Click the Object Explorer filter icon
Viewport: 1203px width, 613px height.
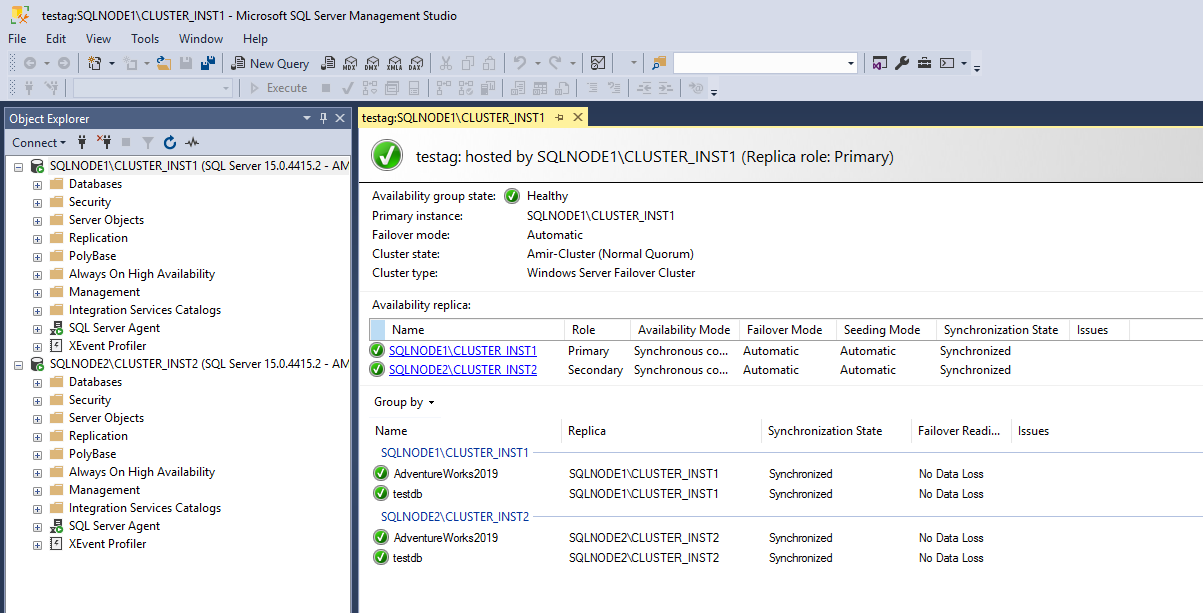pyautogui.click(x=148, y=142)
